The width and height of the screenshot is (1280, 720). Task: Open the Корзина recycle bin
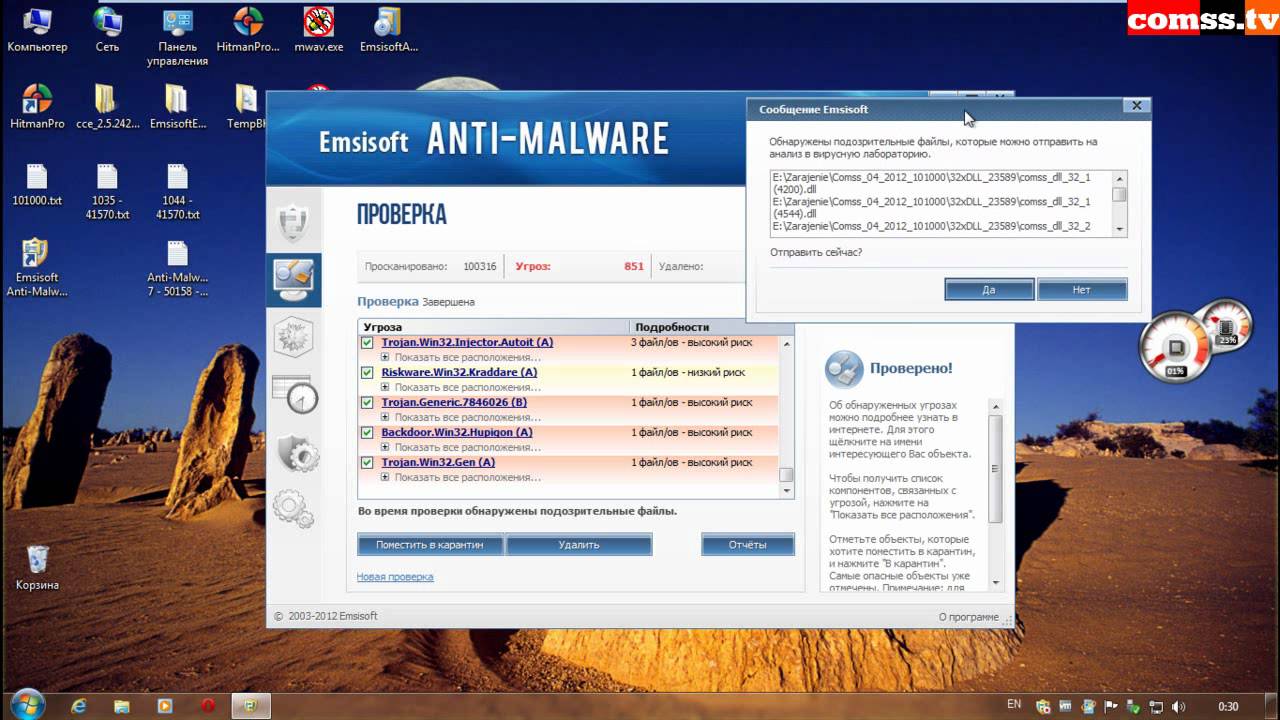(37, 567)
